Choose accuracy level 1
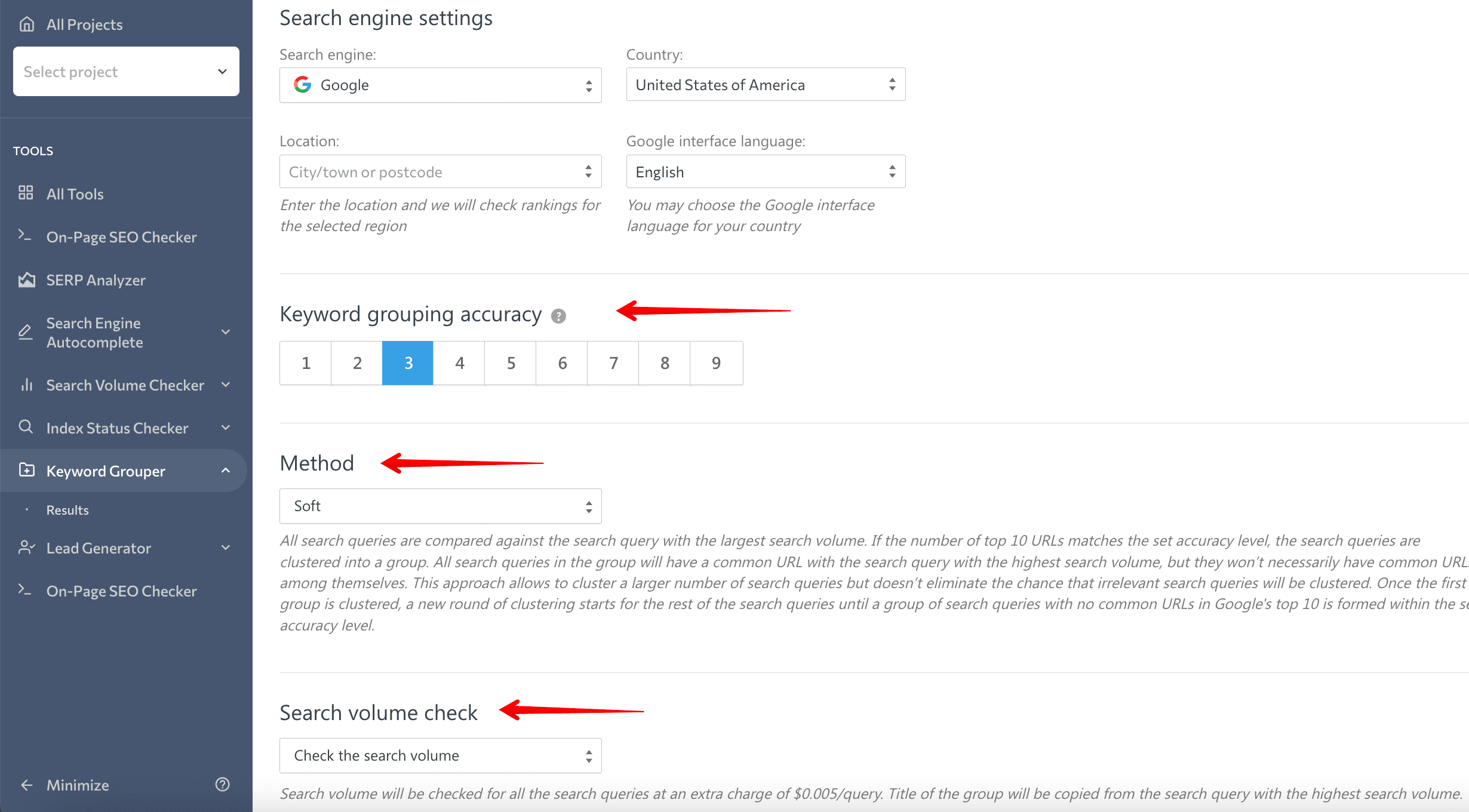This screenshot has height=812, width=1469. [306, 363]
